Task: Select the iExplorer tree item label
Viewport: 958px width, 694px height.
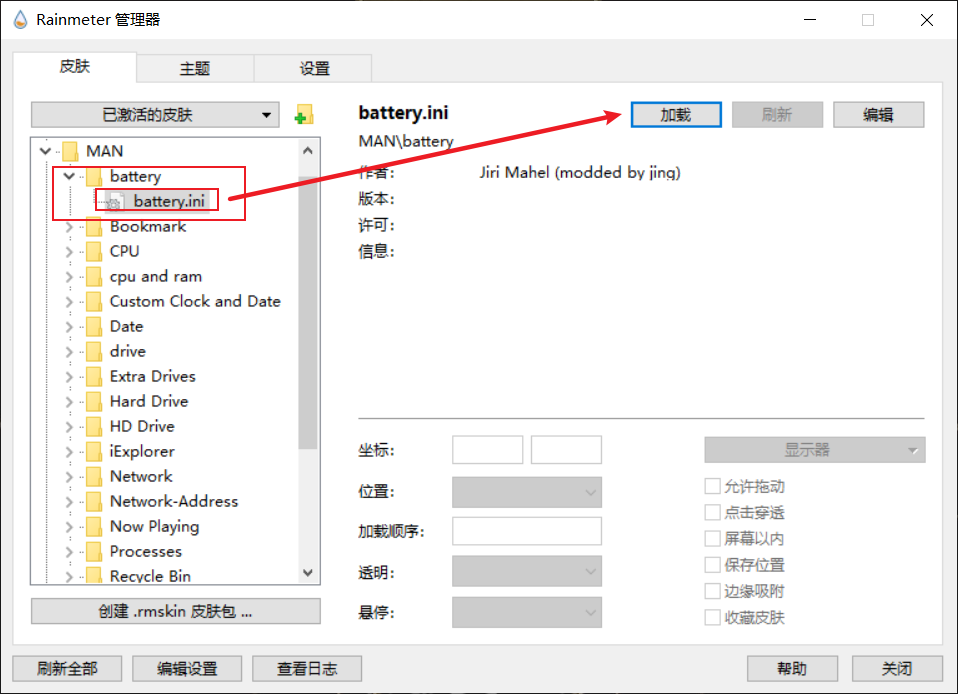Action: [142, 451]
